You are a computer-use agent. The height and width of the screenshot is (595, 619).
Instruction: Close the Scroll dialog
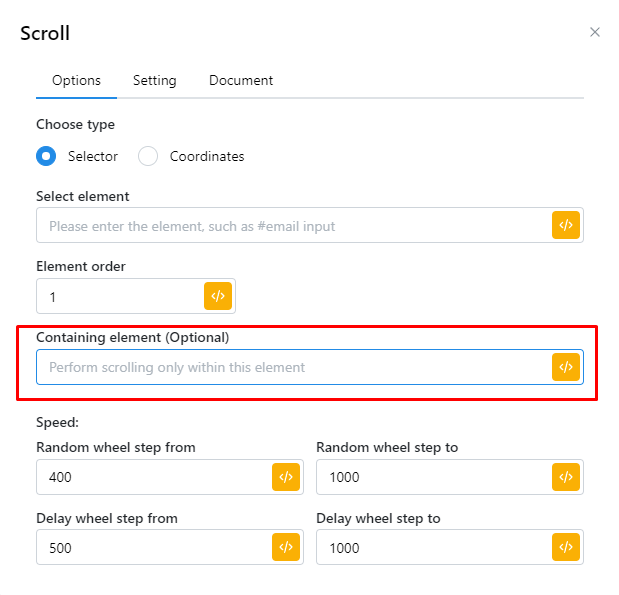tap(595, 32)
